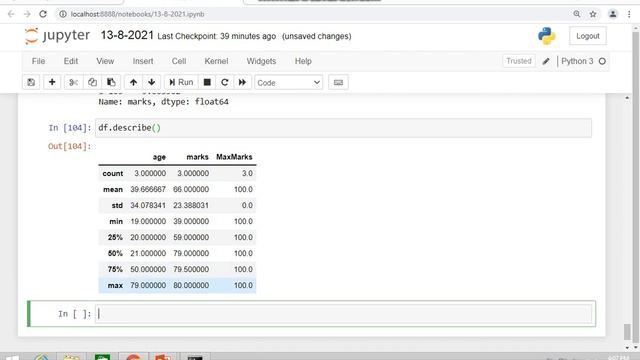The height and width of the screenshot is (360, 640).
Task: Click the Trusted notebook button
Action: tap(519, 61)
